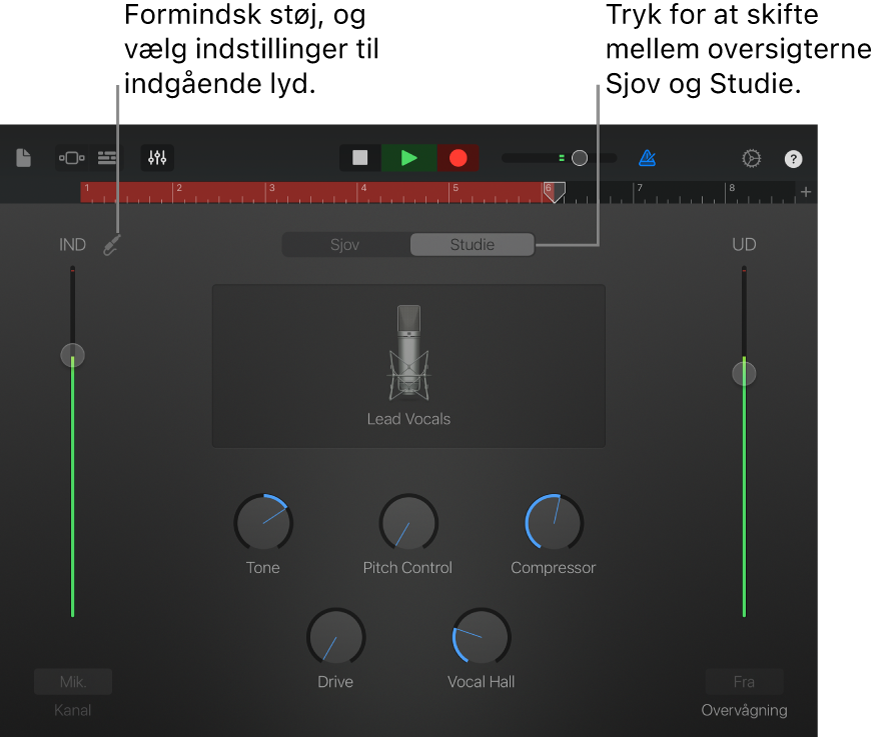The height and width of the screenshot is (739, 896).
Task: Open the track controls mixer icon
Action: 157,158
